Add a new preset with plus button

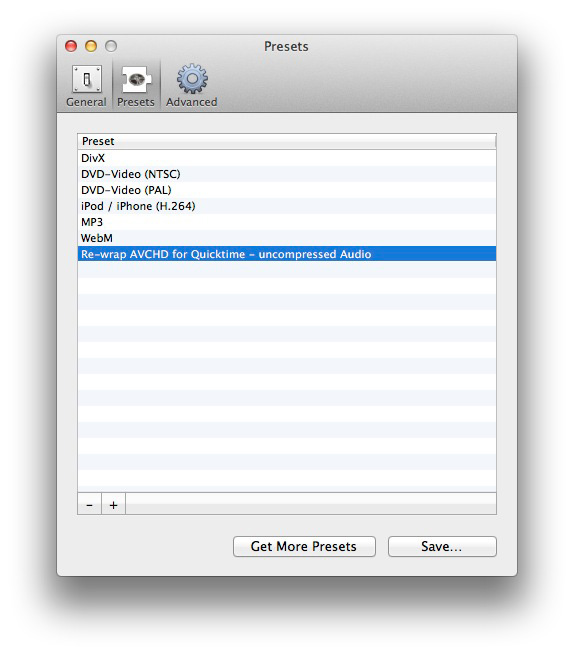tap(113, 504)
